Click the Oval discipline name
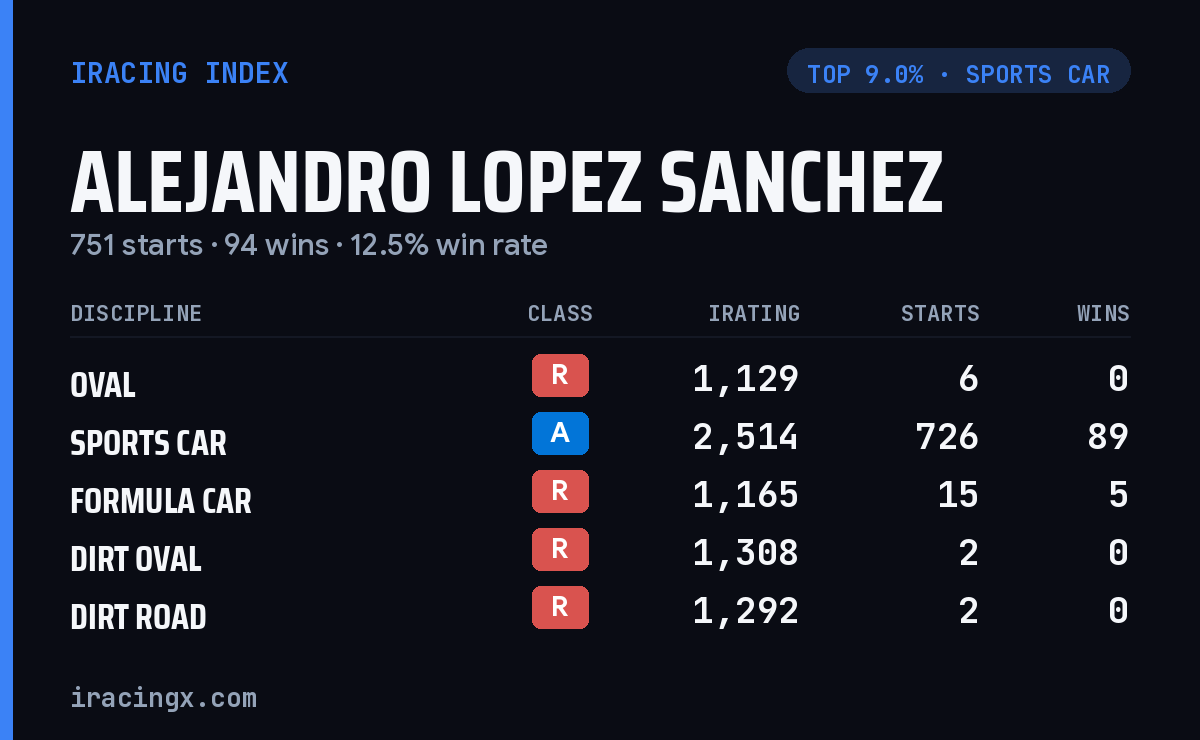The width and height of the screenshot is (1200, 740). (x=103, y=385)
